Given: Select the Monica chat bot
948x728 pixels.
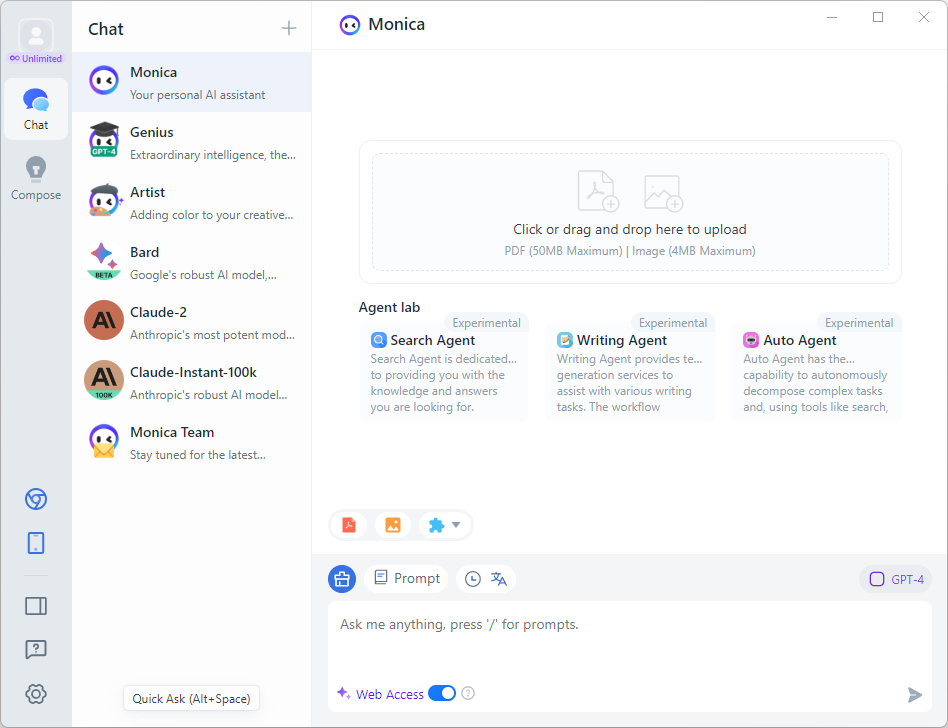Looking at the screenshot, I should [192, 82].
